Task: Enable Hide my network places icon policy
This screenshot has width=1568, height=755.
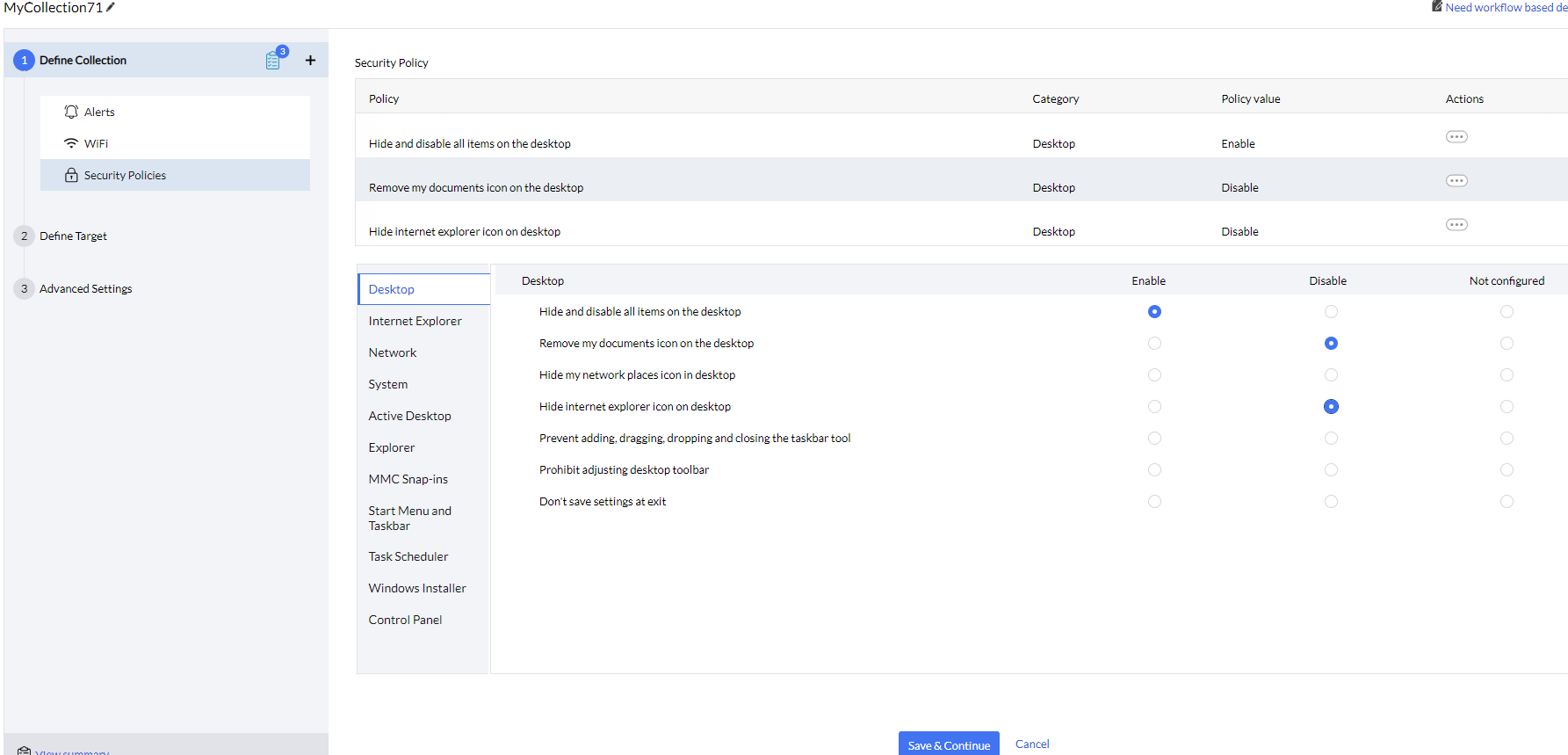Action: pos(1154,375)
